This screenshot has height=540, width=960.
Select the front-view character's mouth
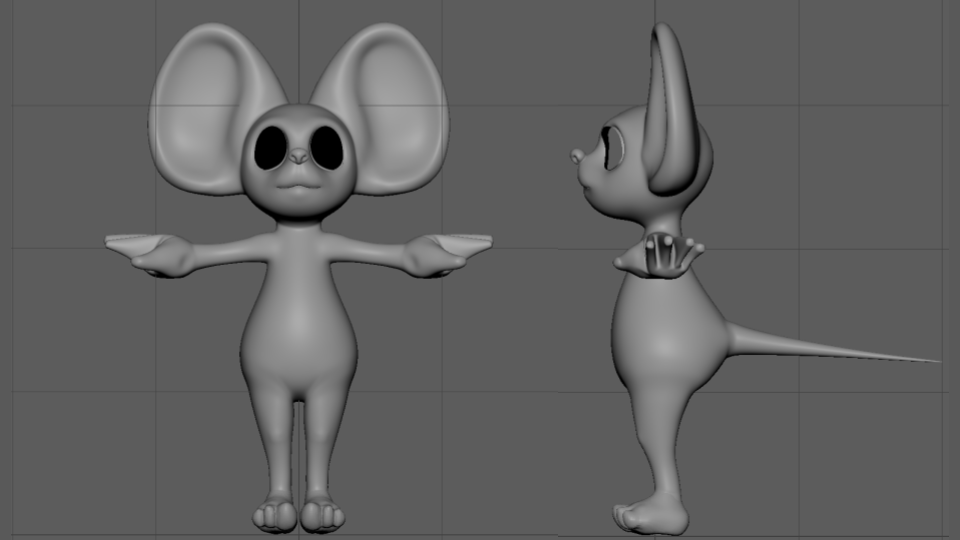coord(298,187)
